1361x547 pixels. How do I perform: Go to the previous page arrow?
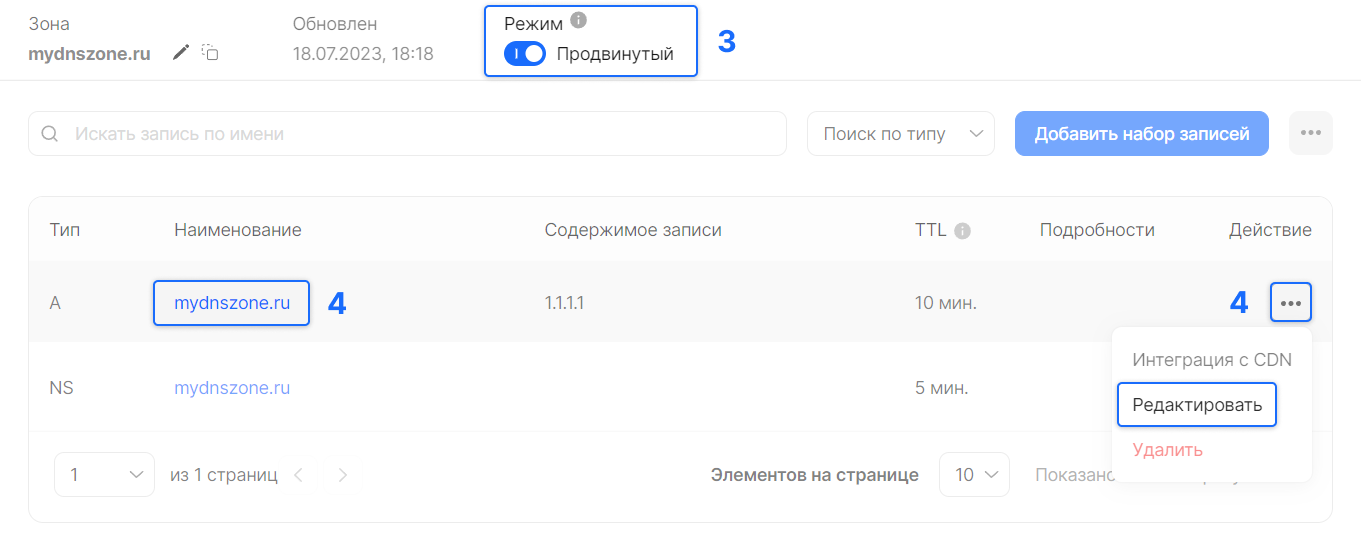(298, 475)
